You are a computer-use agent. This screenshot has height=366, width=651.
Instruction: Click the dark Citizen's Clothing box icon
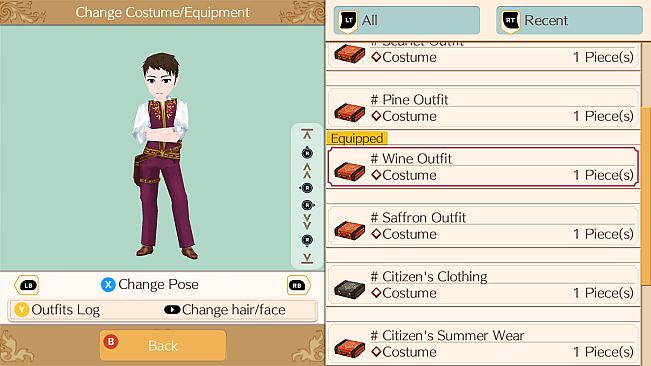(x=350, y=289)
